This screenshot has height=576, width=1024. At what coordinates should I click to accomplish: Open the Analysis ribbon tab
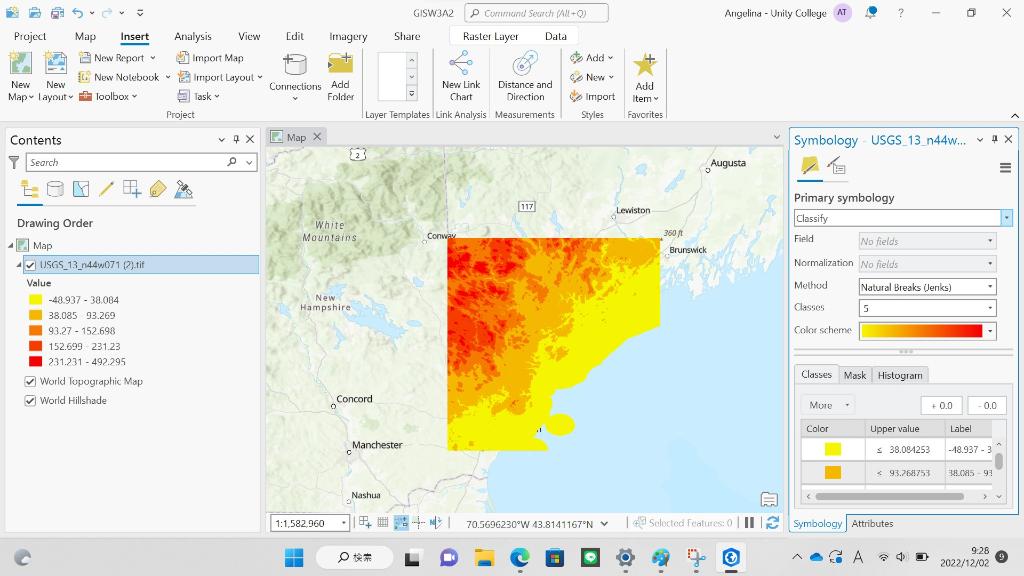[x=193, y=36]
